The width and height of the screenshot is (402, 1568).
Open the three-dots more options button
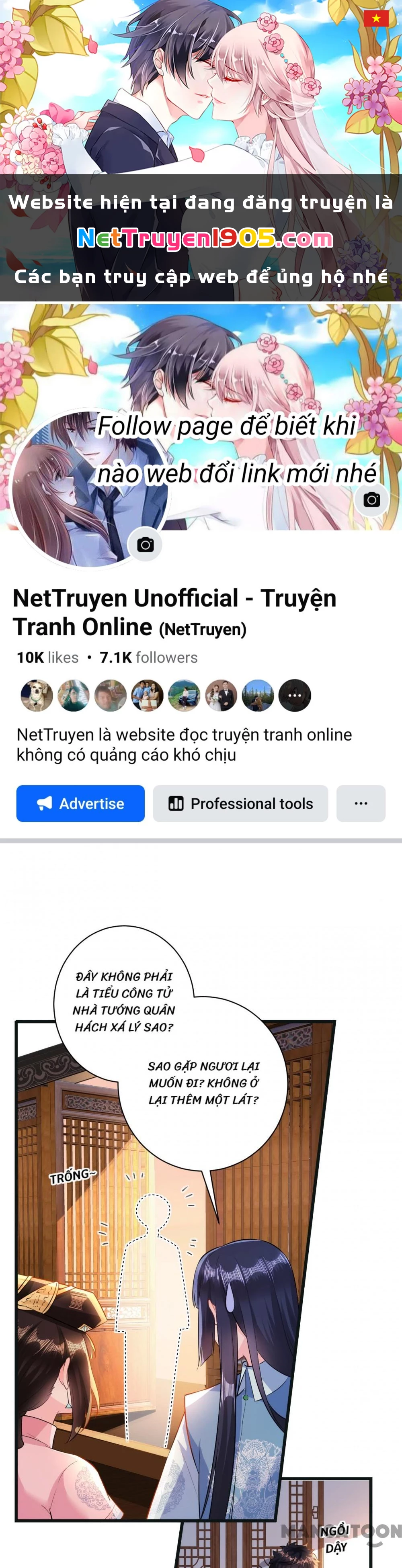coord(361,803)
